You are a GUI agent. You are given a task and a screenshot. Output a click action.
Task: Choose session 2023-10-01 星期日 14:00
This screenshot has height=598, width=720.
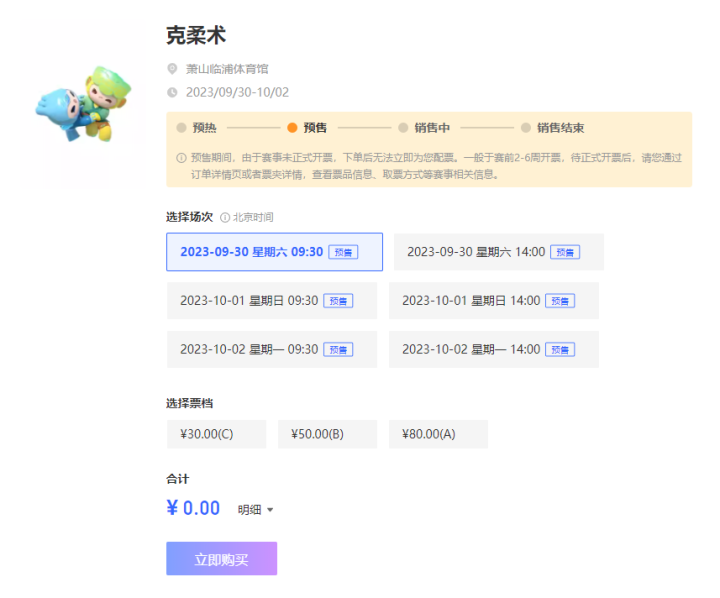(493, 300)
